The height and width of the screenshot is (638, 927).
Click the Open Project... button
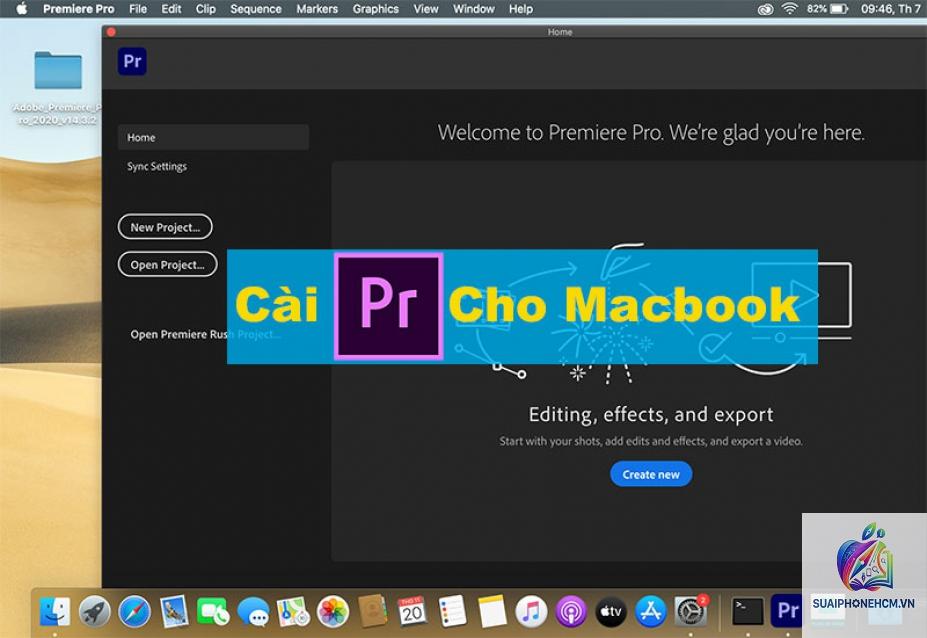167,264
